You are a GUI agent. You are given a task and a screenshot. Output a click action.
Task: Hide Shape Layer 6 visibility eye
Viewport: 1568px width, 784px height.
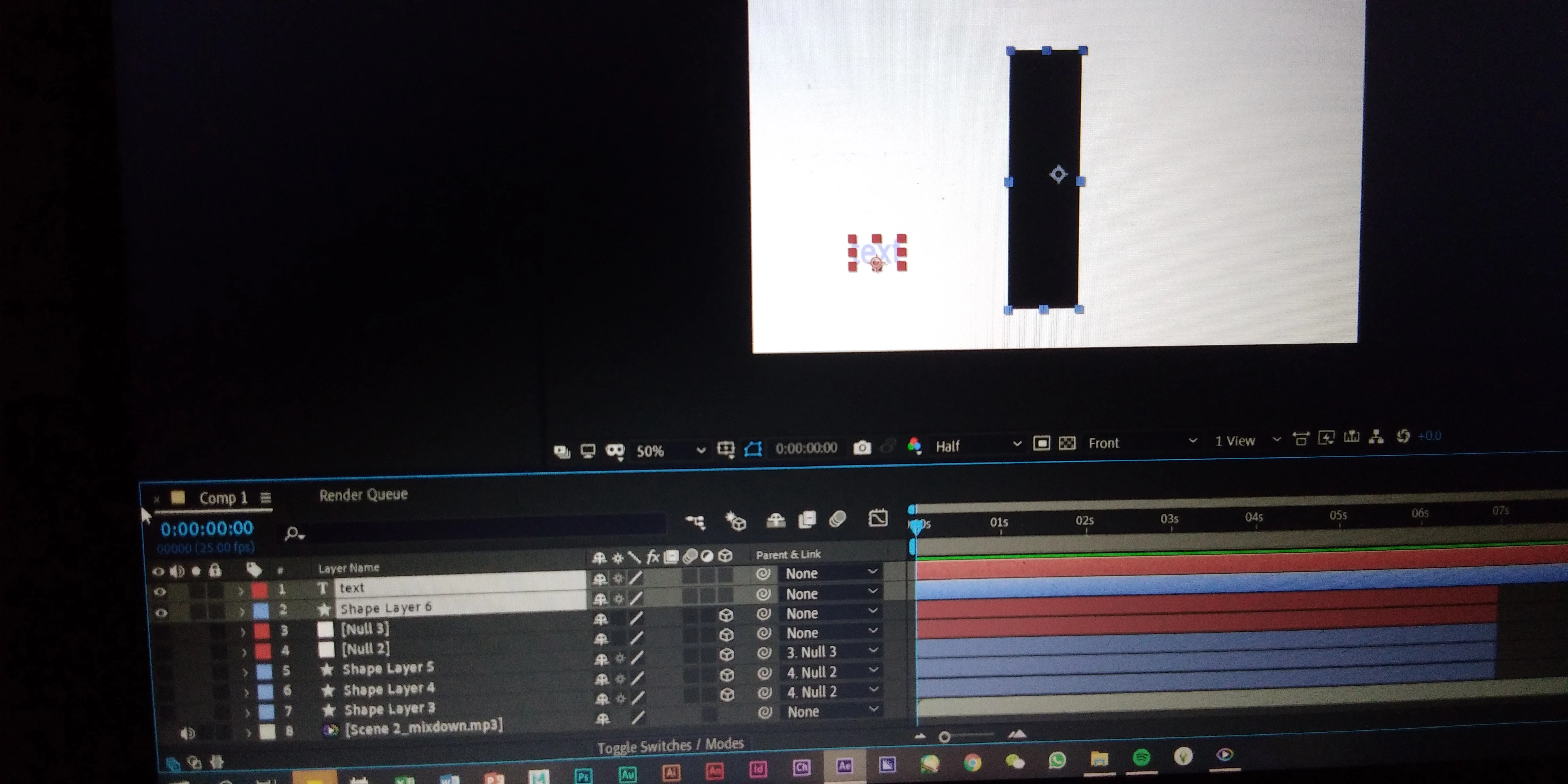point(161,612)
